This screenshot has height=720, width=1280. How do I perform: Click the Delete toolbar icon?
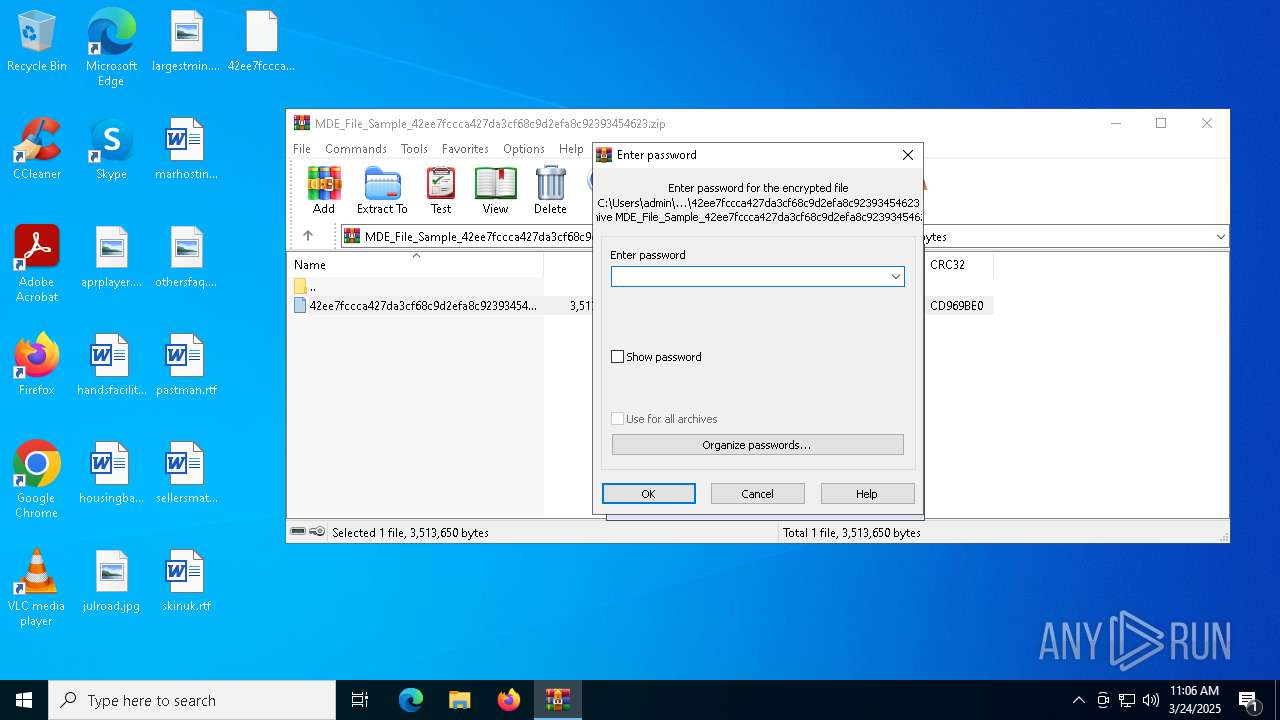pyautogui.click(x=550, y=190)
